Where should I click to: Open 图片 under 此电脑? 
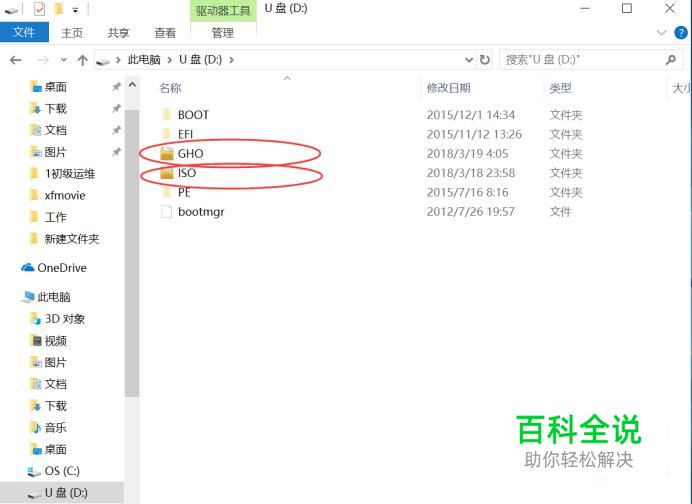point(49,362)
